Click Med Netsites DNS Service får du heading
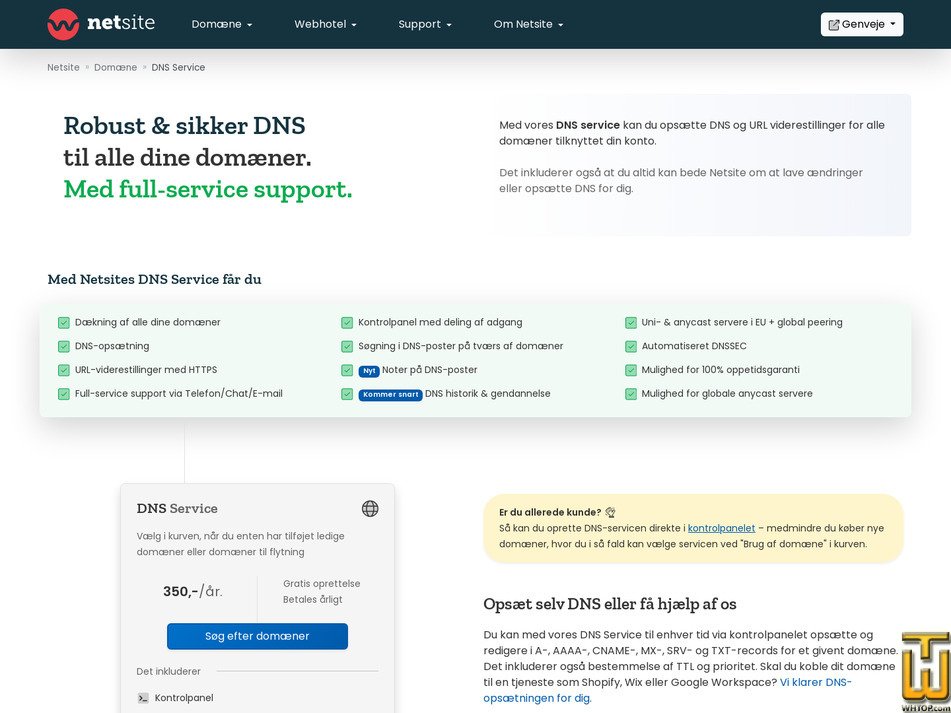Viewport: 951px width, 713px height. (155, 280)
